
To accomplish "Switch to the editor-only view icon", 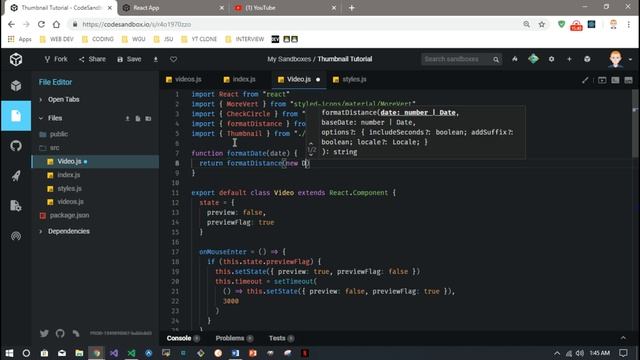I will tap(615, 80).
